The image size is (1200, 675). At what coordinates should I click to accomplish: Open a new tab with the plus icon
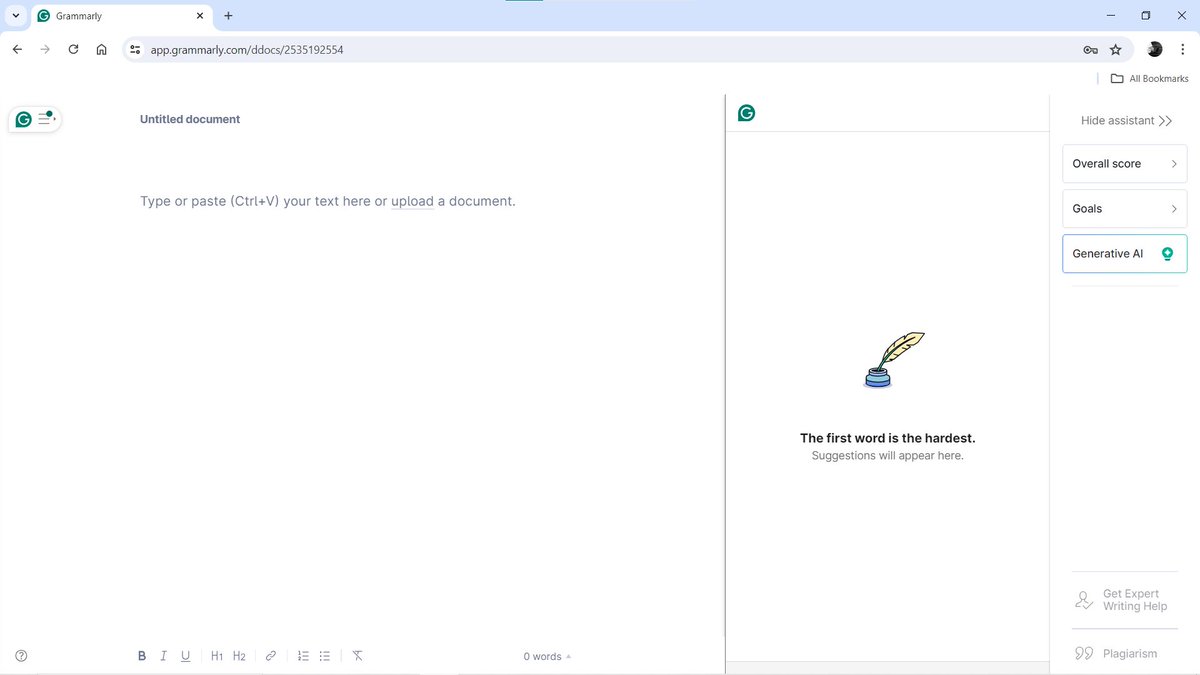coord(228,16)
